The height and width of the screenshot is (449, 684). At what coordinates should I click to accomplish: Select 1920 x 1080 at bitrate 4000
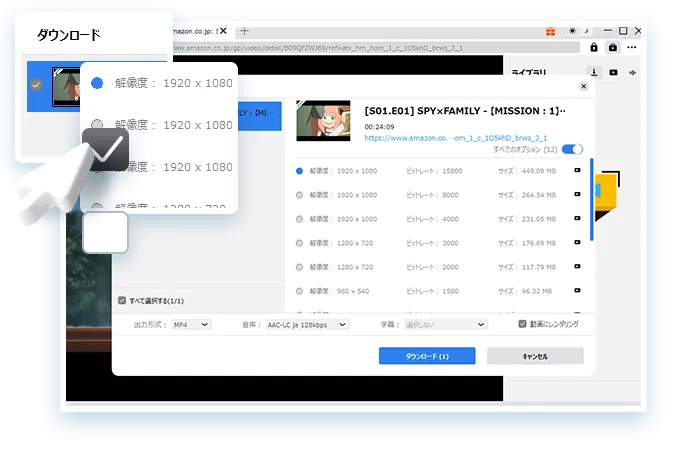pyautogui.click(x=299, y=219)
